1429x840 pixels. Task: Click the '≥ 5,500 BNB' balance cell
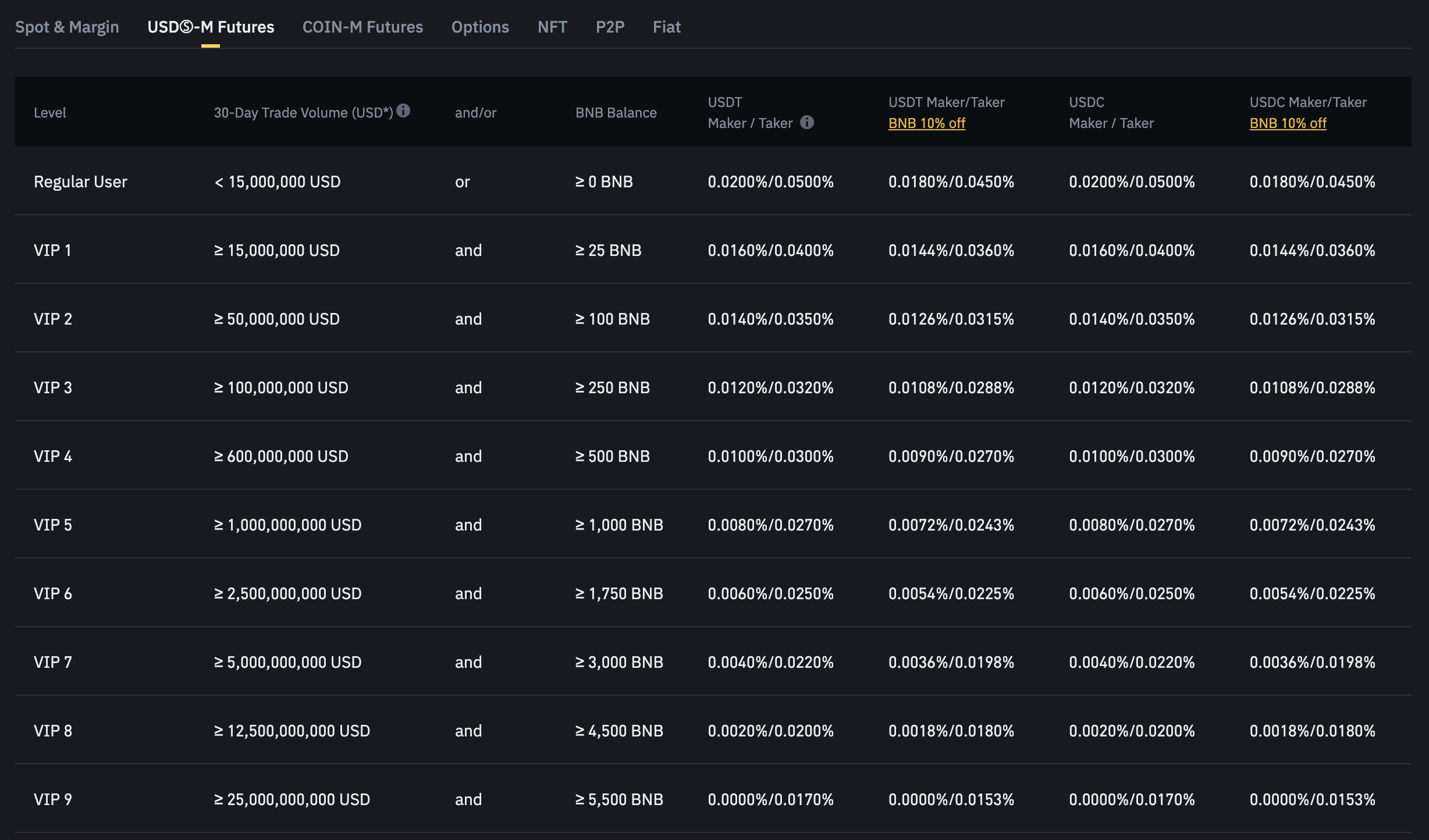[x=620, y=799]
